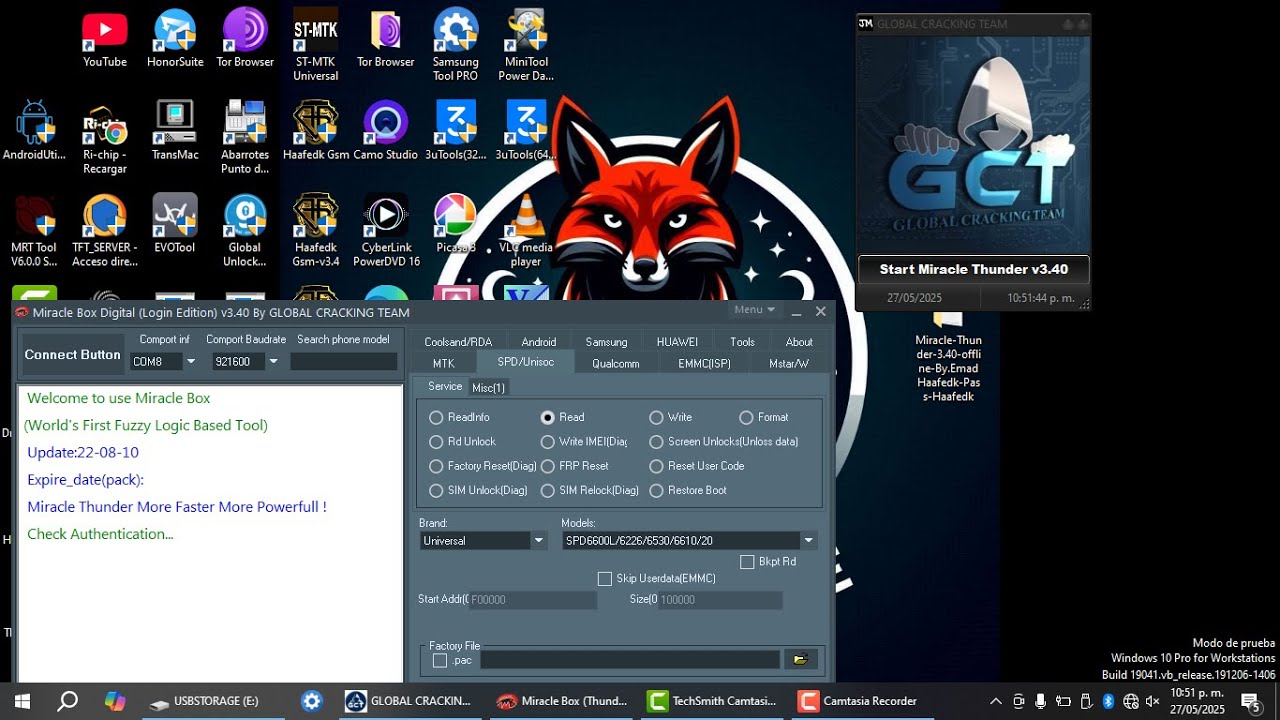Click the factory file path field
Image resolution: width=1280 pixels, height=720 pixels.
[x=630, y=660]
